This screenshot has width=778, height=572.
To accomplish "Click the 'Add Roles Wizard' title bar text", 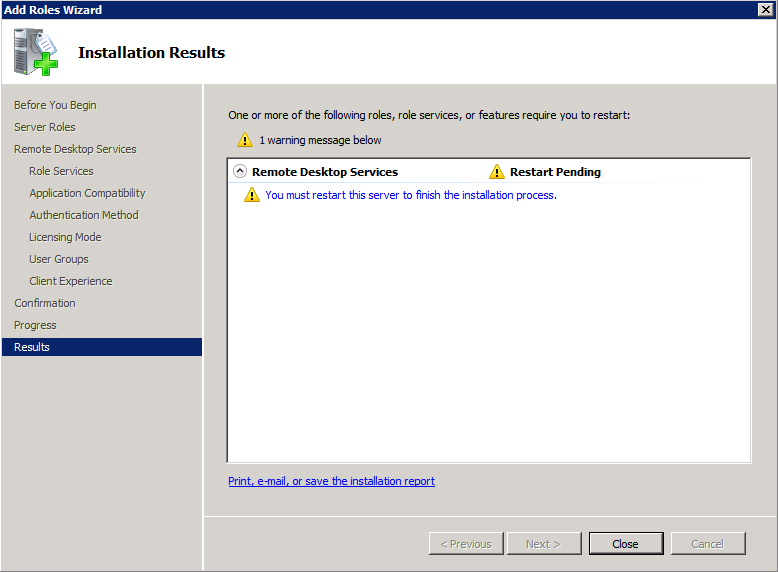I will (53, 10).
